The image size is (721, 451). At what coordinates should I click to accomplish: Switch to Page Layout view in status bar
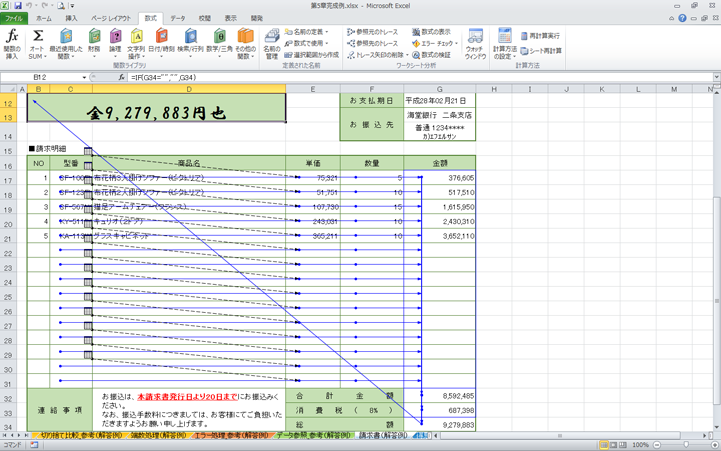coord(613,445)
